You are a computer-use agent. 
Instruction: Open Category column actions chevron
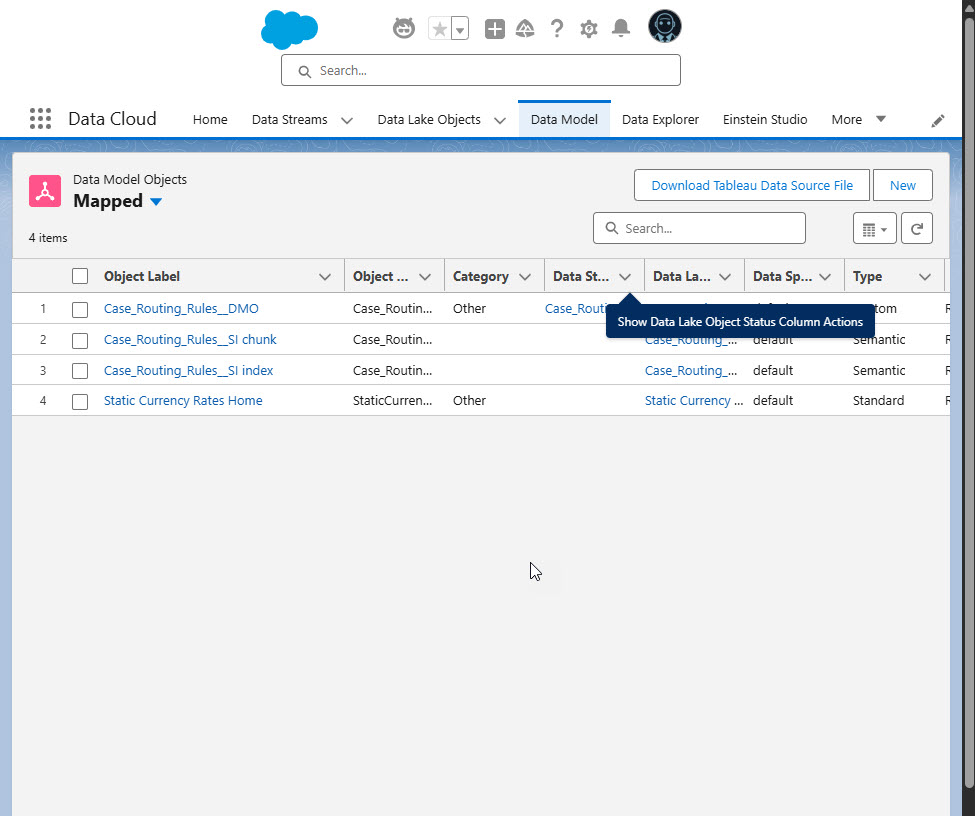pos(525,277)
